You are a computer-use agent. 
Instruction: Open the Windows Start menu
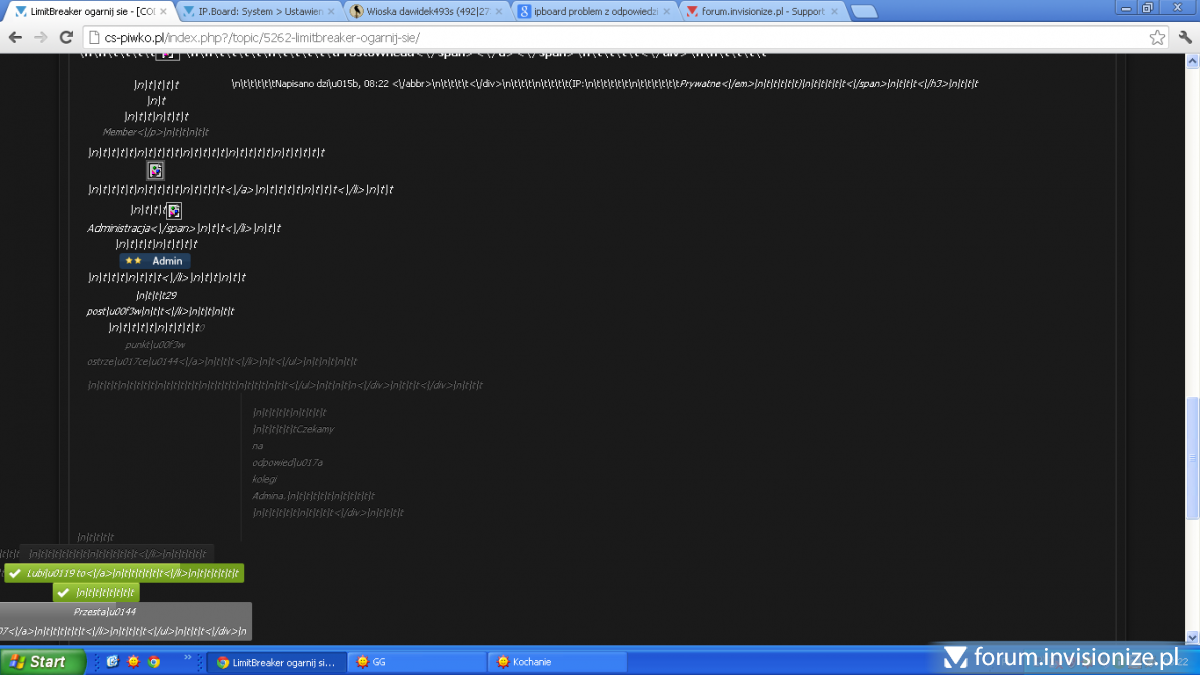pos(42,662)
